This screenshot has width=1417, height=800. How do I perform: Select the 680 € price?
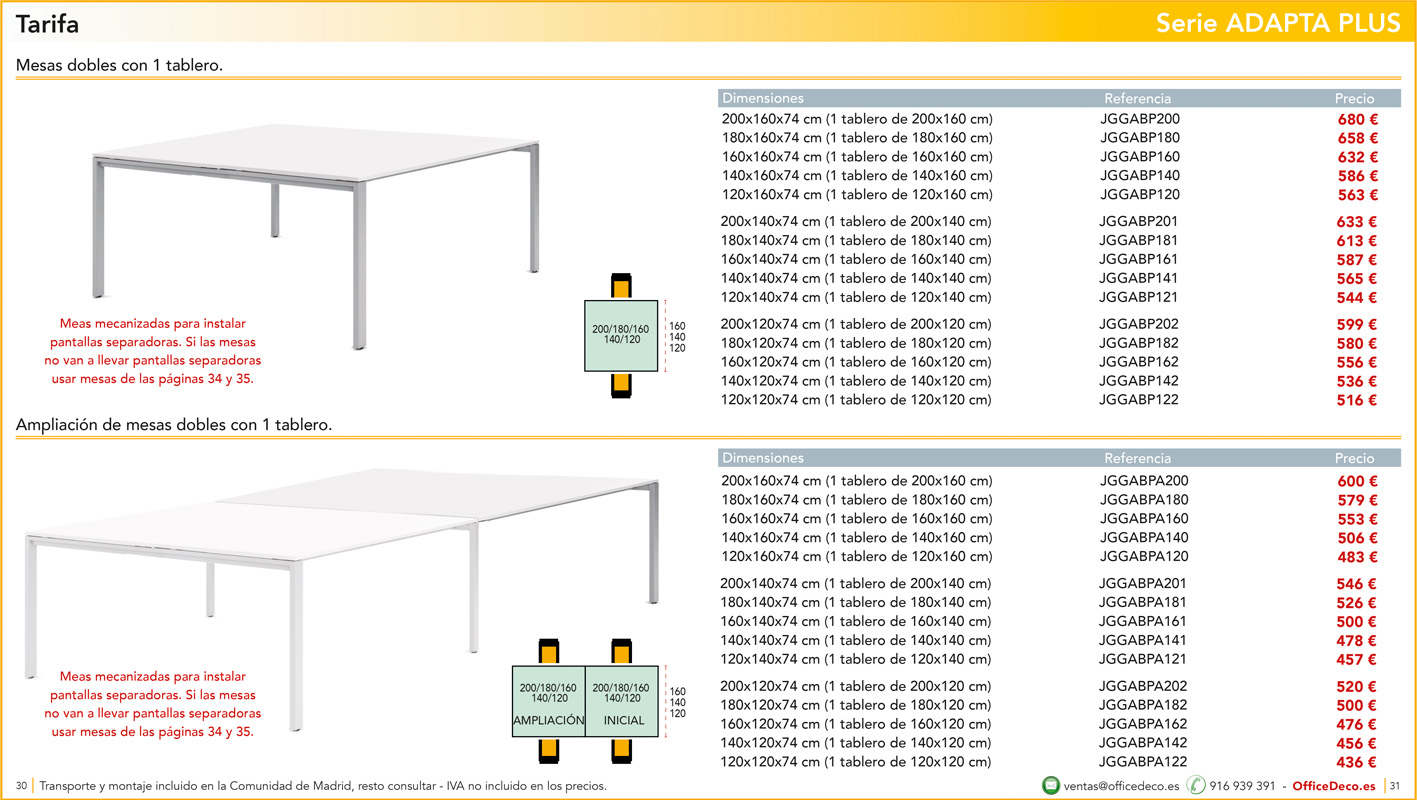coord(1358,120)
